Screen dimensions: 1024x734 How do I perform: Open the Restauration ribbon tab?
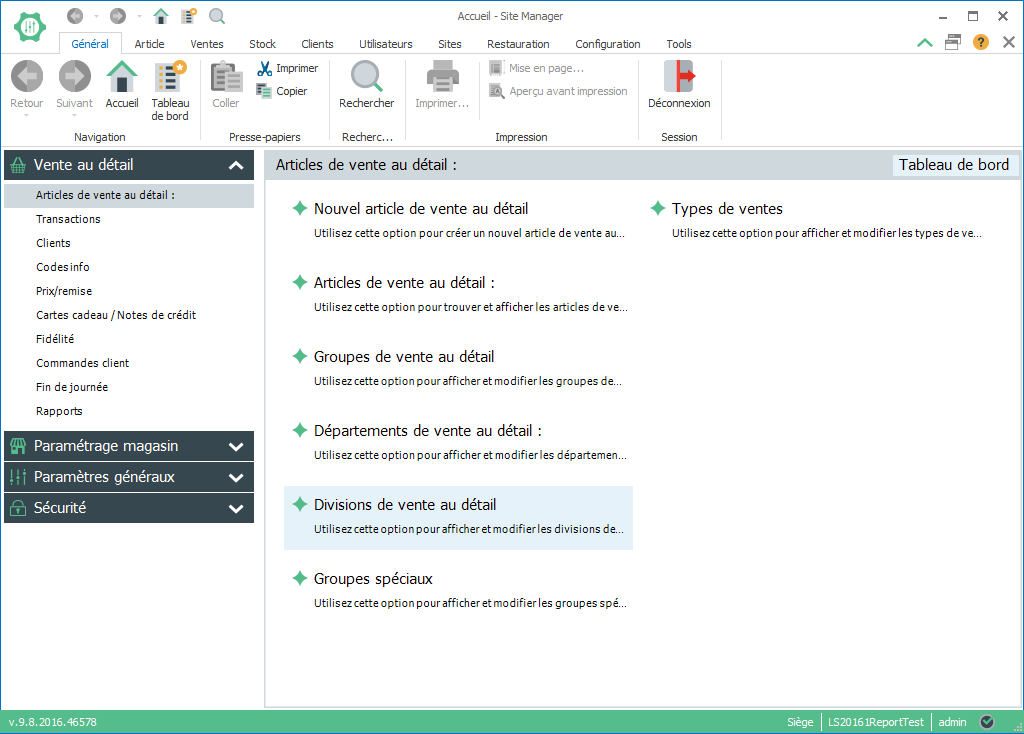tap(518, 44)
